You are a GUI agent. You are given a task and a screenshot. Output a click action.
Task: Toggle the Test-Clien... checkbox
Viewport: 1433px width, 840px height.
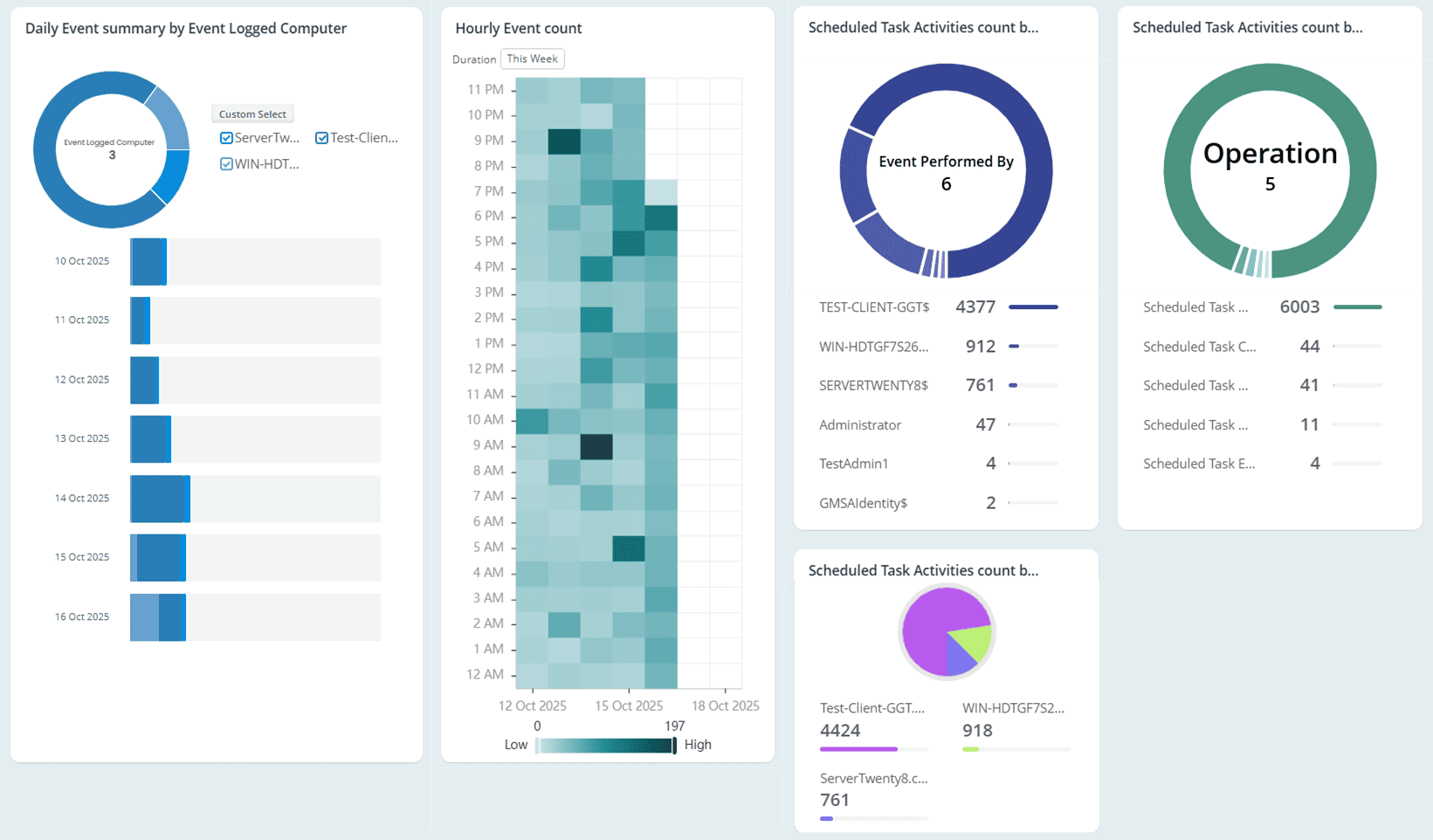pyautogui.click(x=322, y=138)
